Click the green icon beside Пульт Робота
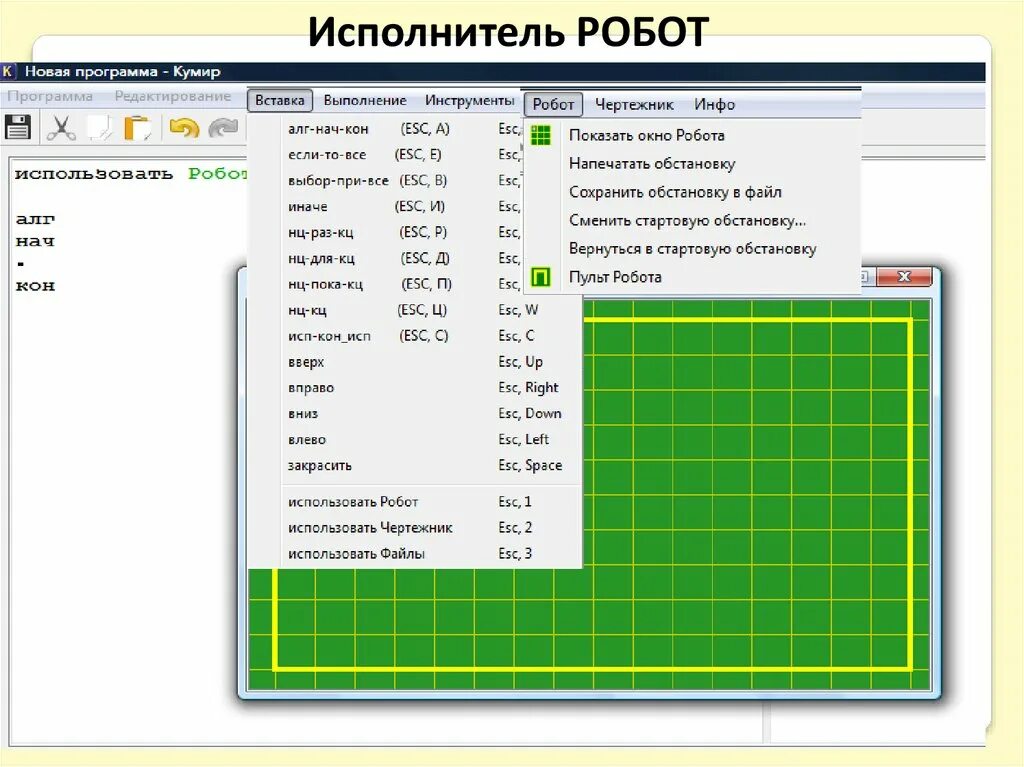The width and height of the screenshot is (1024, 767). tap(541, 277)
